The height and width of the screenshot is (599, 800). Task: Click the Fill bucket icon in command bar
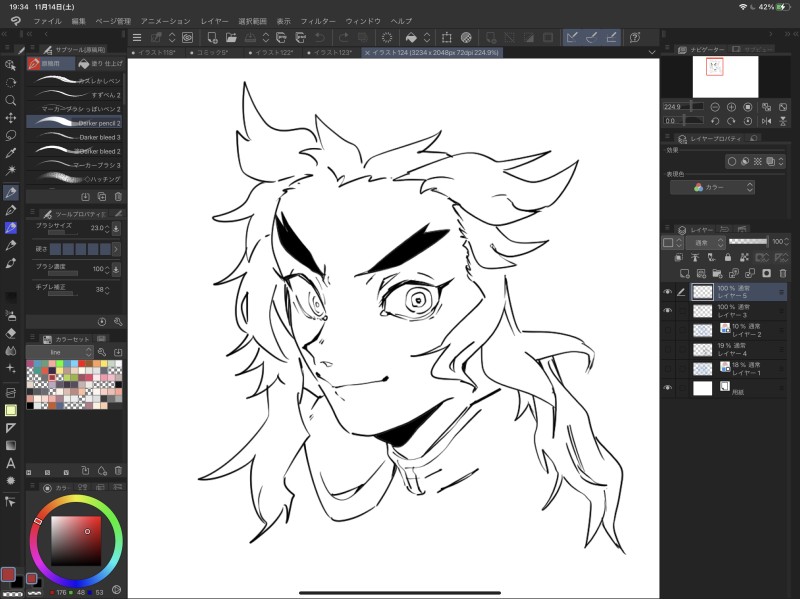[411, 37]
